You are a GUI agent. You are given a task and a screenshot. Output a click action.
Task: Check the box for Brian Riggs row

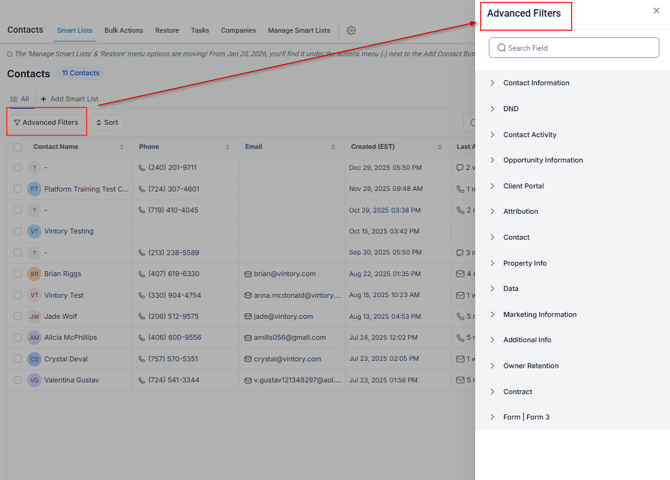coord(17,274)
